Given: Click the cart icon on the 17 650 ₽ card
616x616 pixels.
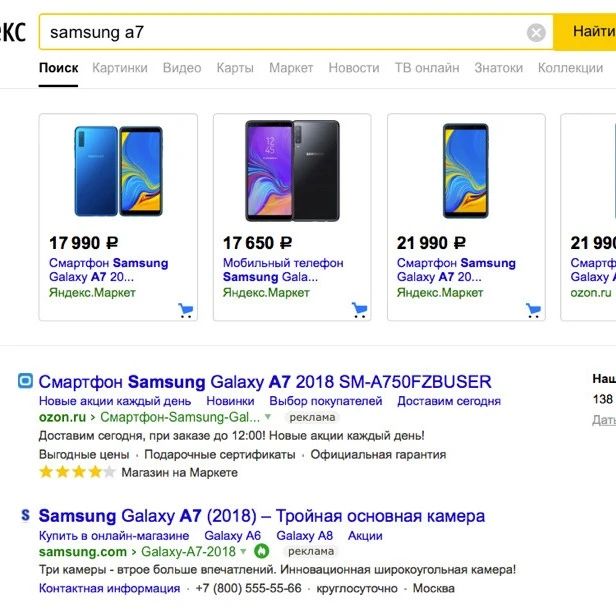Looking at the screenshot, I should 360,310.
